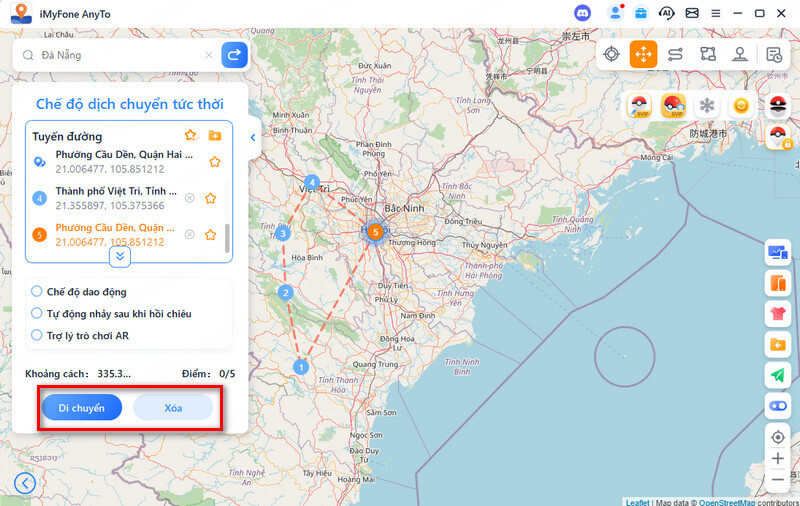Viewport: 800px width, 506px height.
Task: Zoom in the map with plus button
Action: pos(777,459)
